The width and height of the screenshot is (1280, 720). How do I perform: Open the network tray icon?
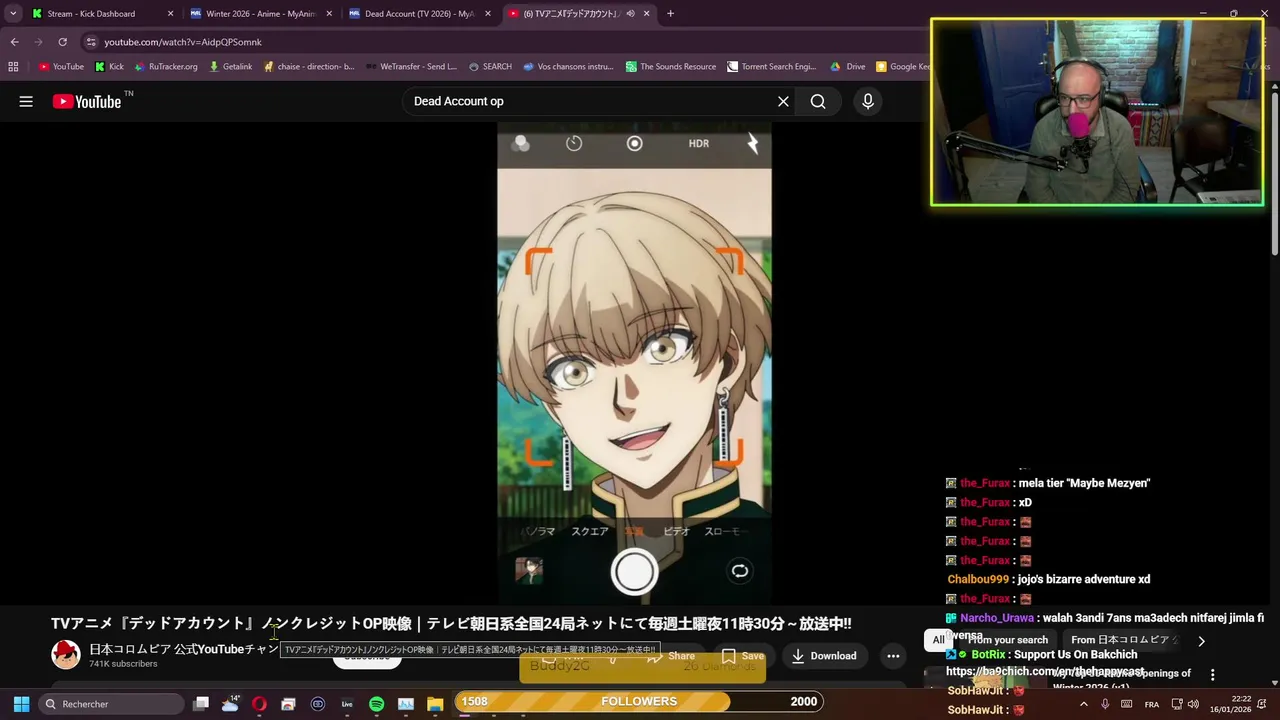[1176, 704]
